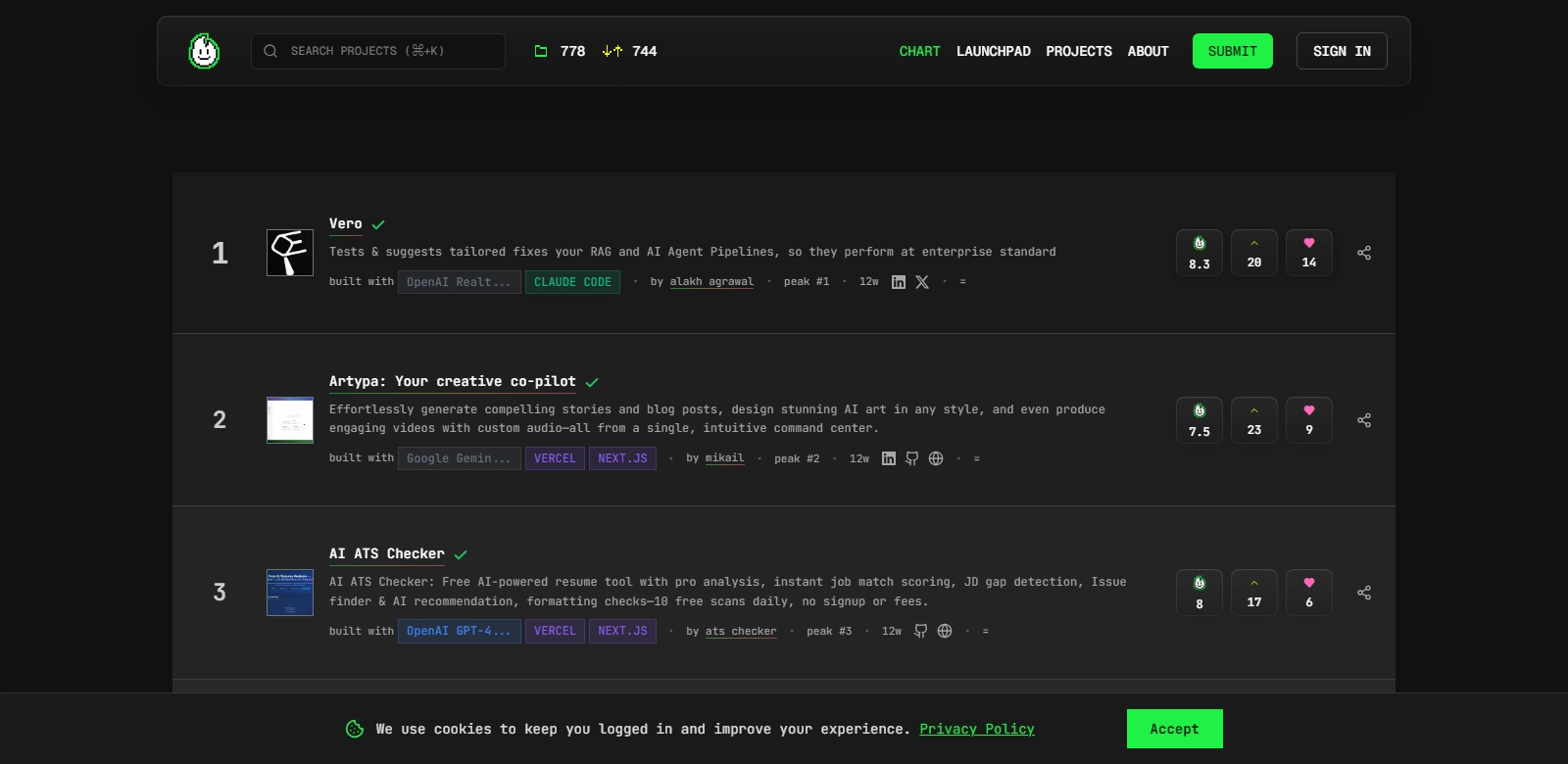
Task: Open the Vero project thumbnail
Action: [x=290, y=253]
